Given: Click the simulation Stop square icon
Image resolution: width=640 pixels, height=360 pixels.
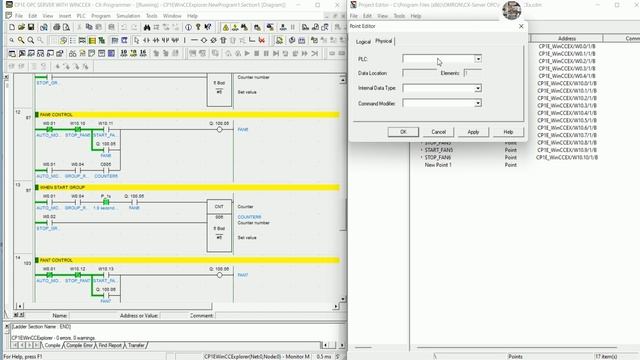Looking at the screenshot, I should pyautogui.click(x=257, y=53).
